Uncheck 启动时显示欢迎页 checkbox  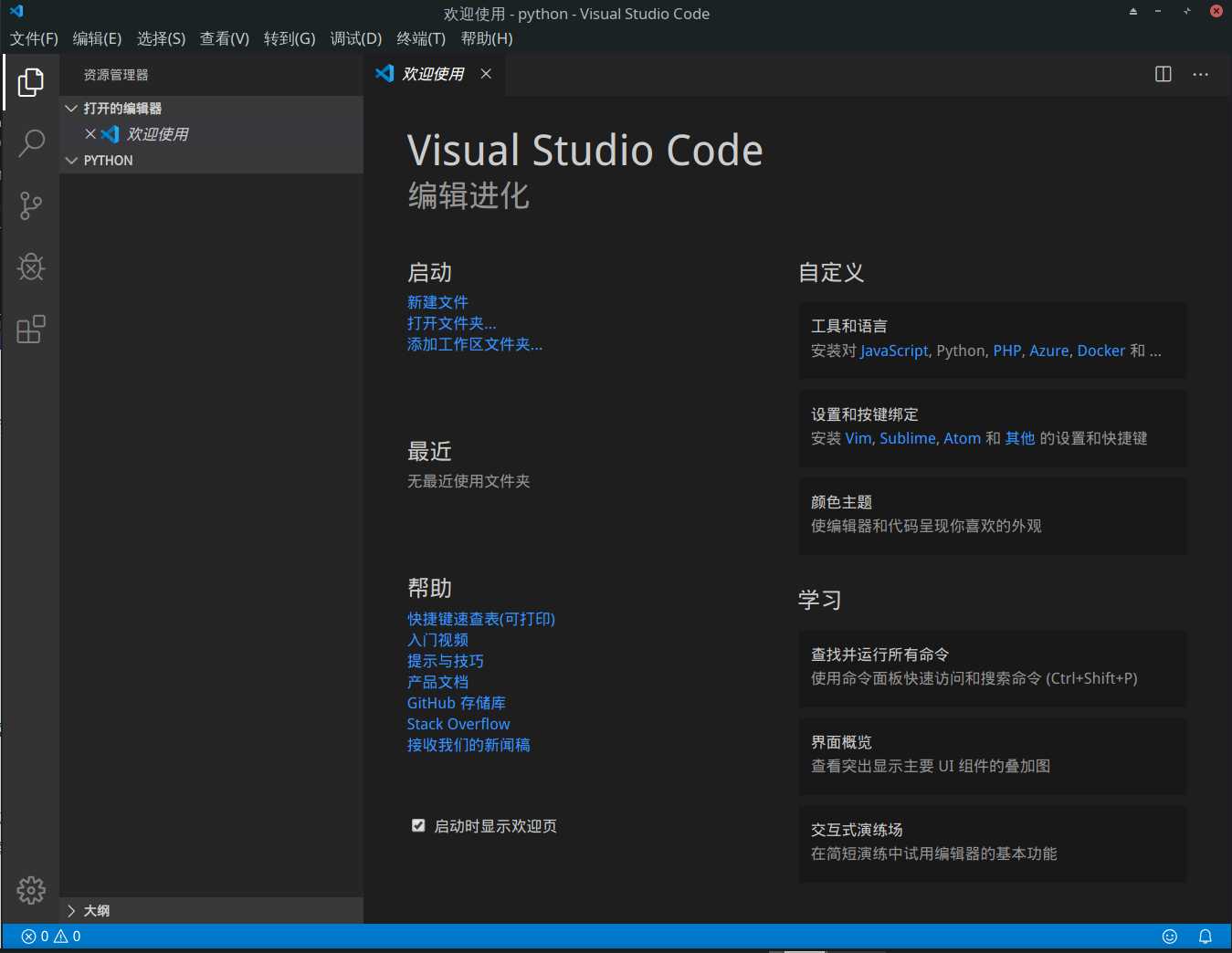(x=418, y=825)
